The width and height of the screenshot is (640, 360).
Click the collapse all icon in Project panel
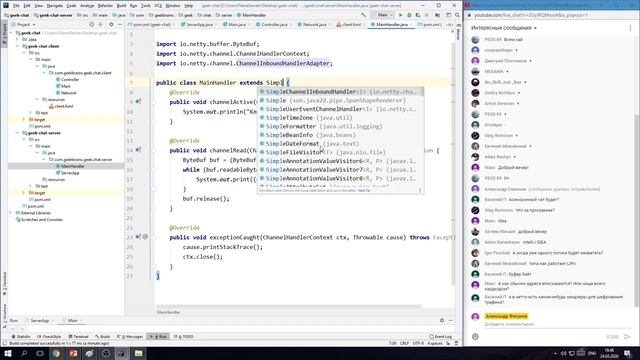[x=100, y=24]
